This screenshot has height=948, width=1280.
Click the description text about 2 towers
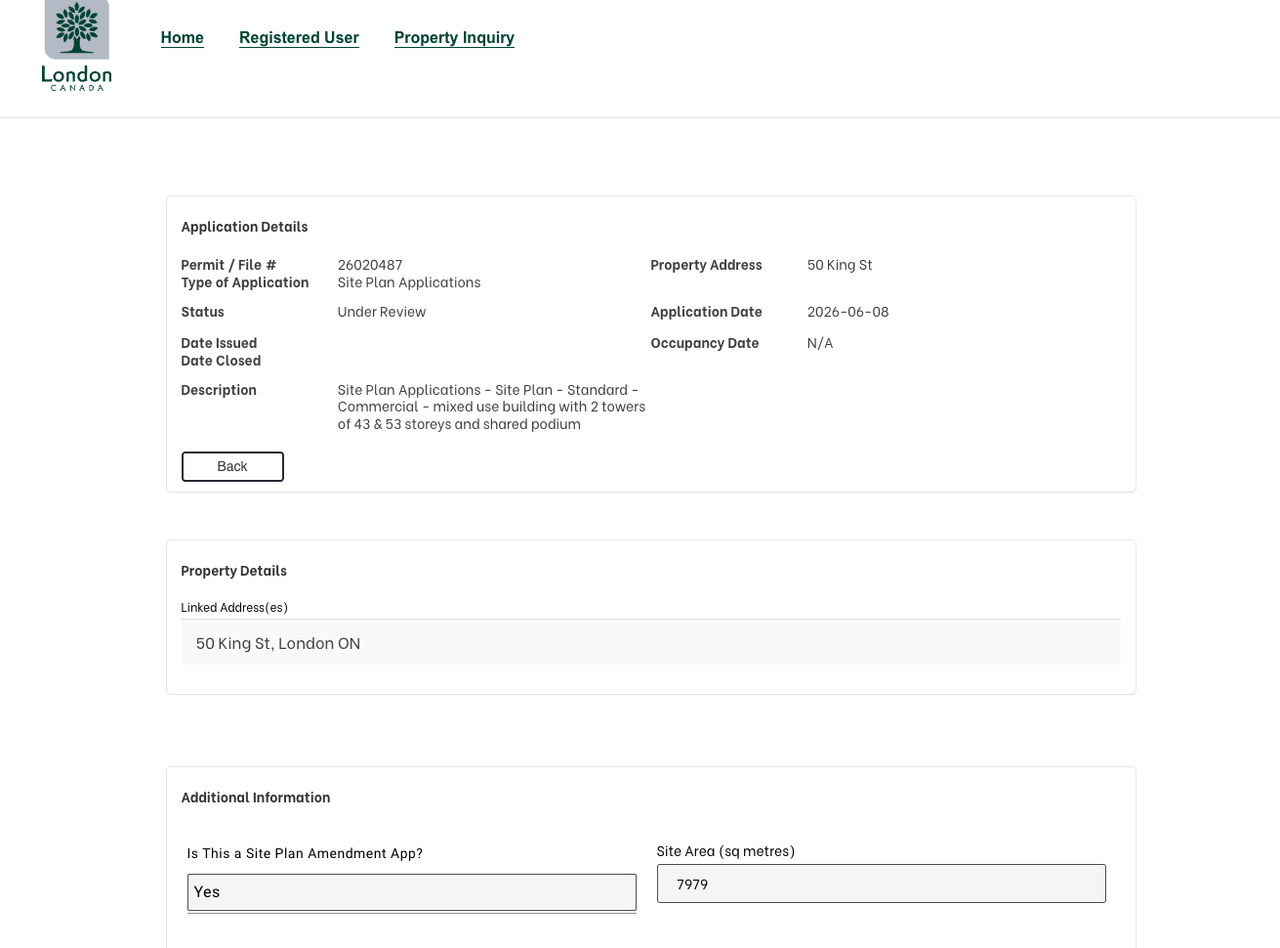coord(492,407)
